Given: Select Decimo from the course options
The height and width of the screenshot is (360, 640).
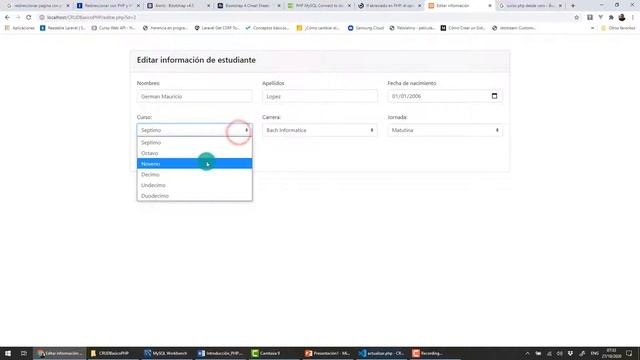Looking at the screenshot, I should click(x=194, y=174).
